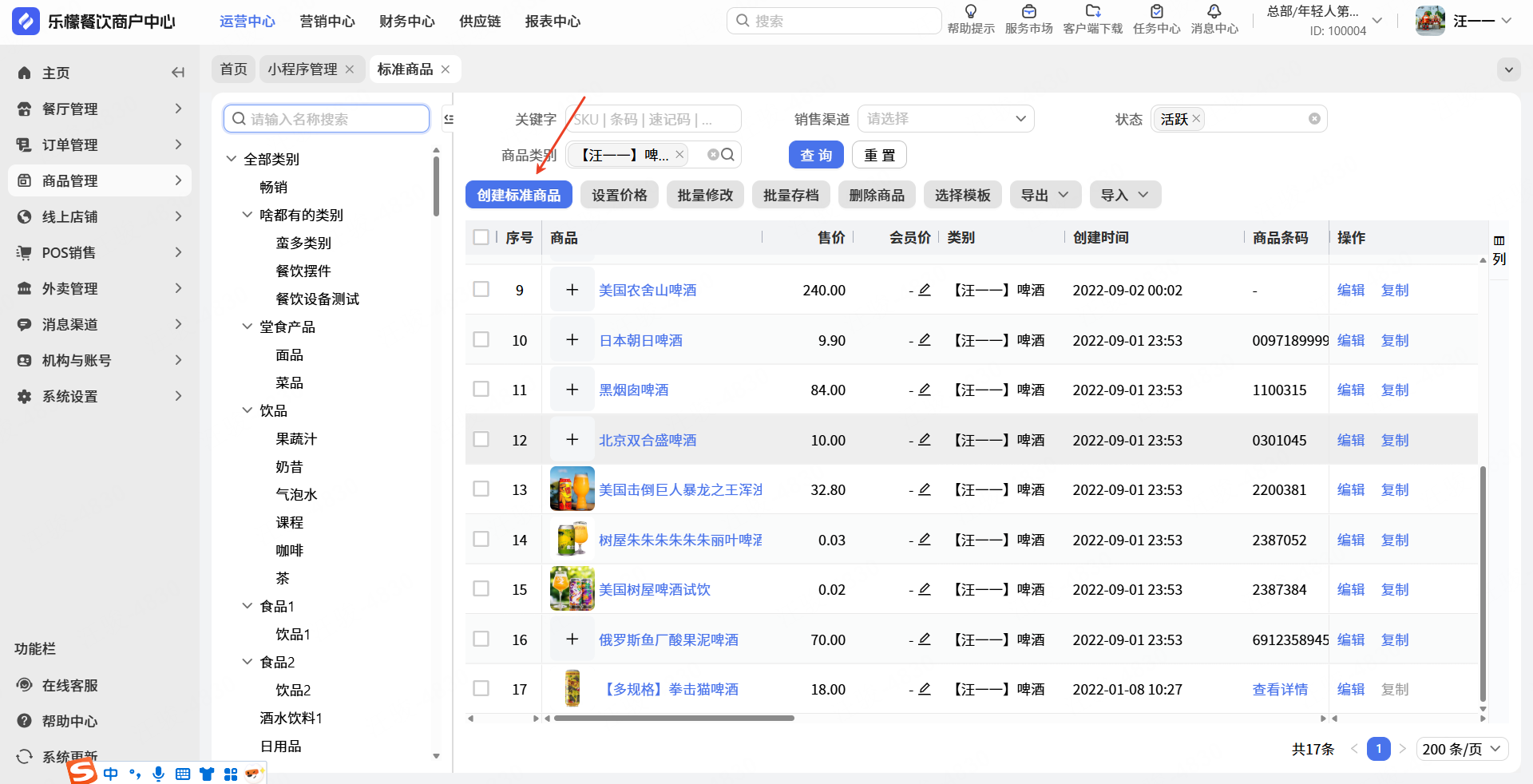Check the box for row 9 美国农舍山啤酒
Viewport: 1533px width, 784px height.
481,290
